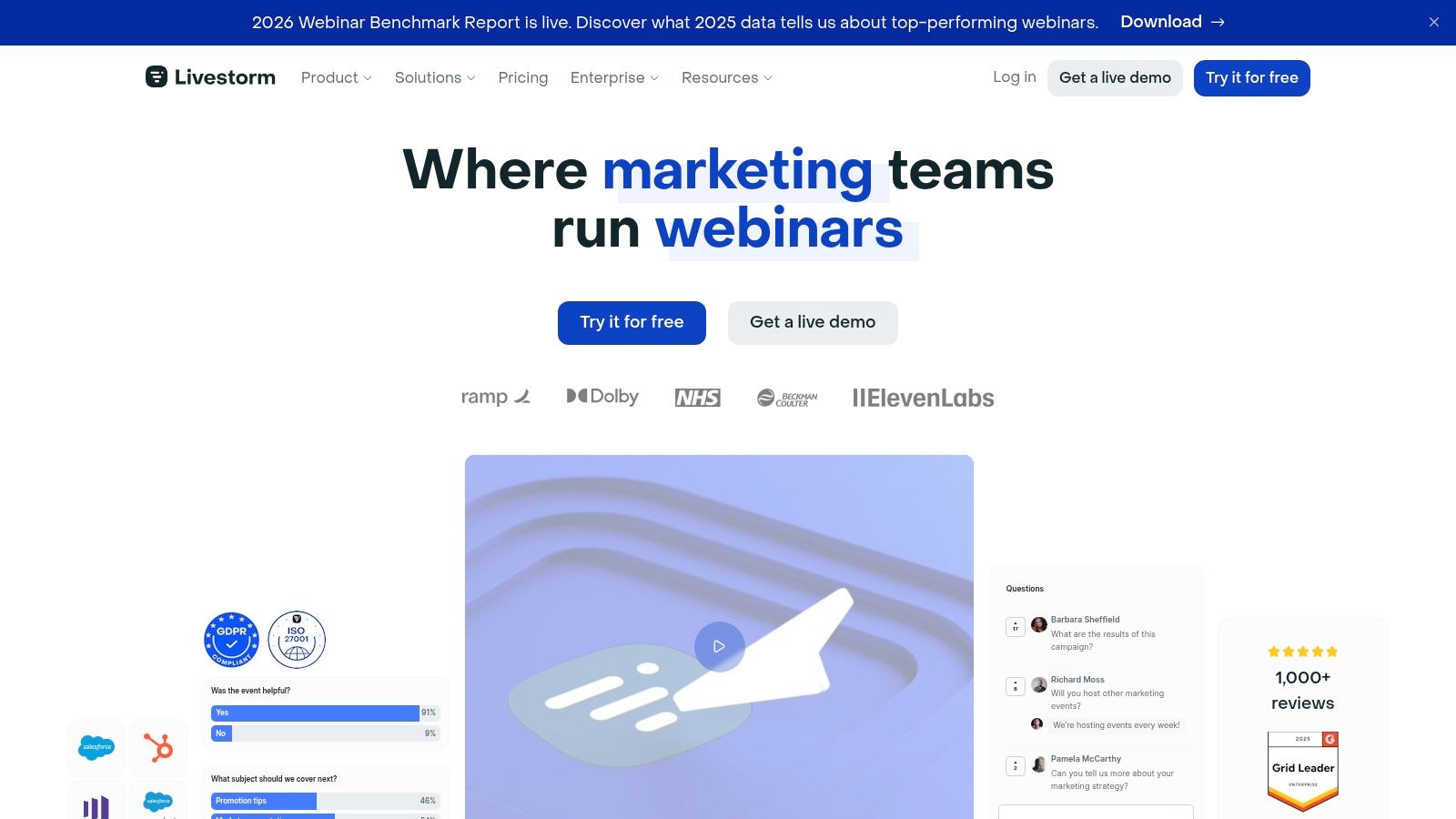Click the five-star rating icons
Viewport: 1456px width, 819px height.
[1303, 652]
